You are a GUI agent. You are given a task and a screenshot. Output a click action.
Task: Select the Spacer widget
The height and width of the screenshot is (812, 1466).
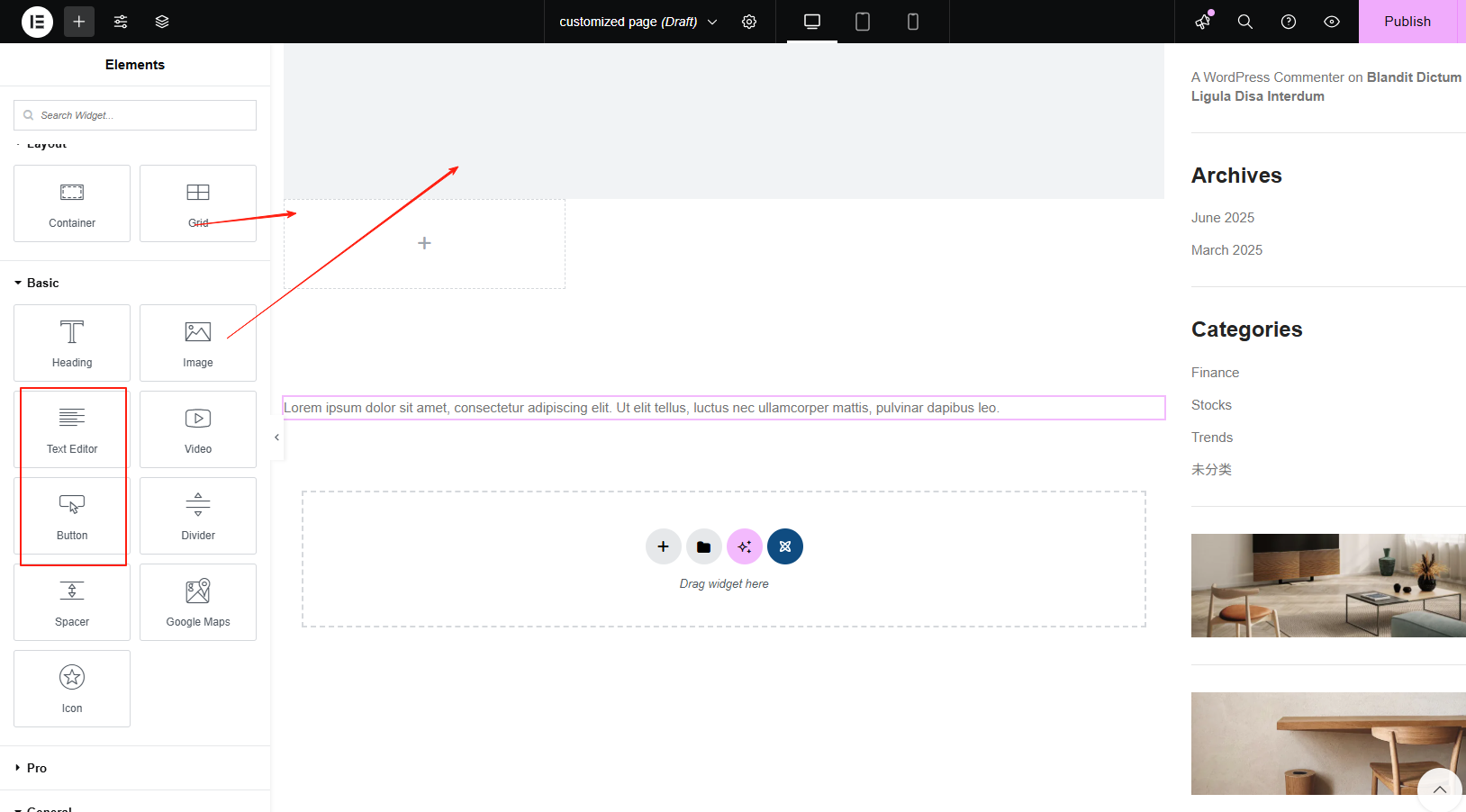pos(71,601)
